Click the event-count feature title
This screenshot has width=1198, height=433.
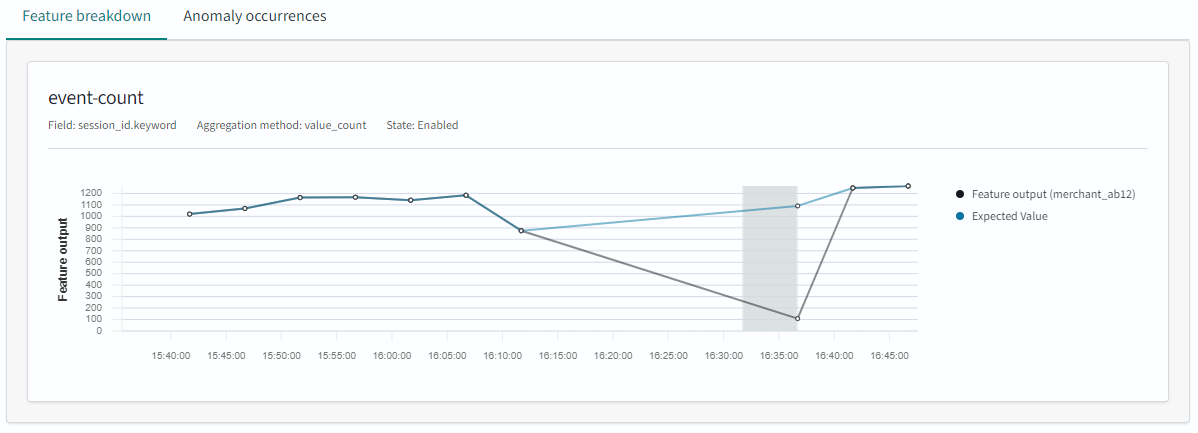click(96, 98)
